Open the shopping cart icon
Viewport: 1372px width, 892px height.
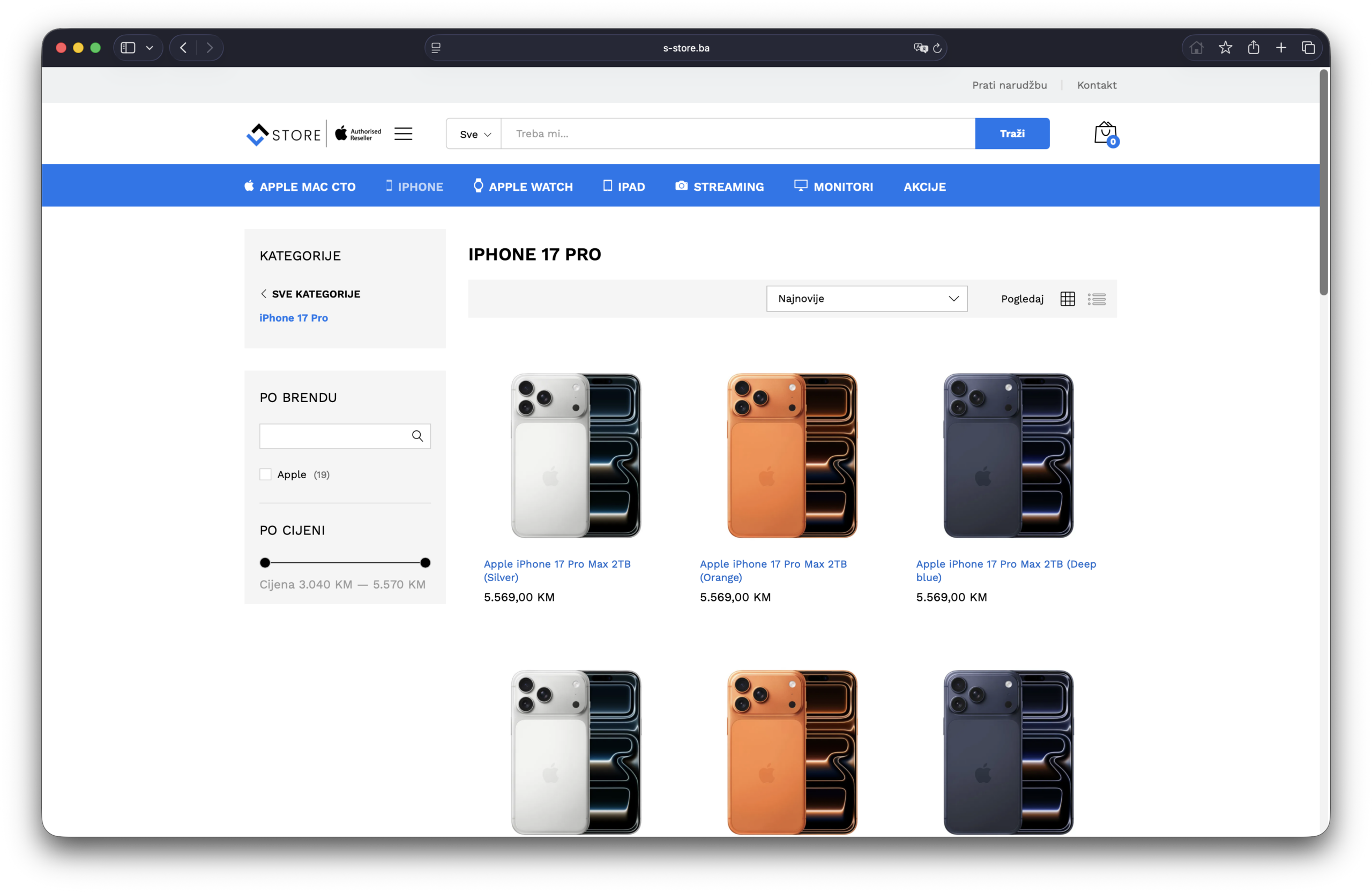pos(1105,133)
